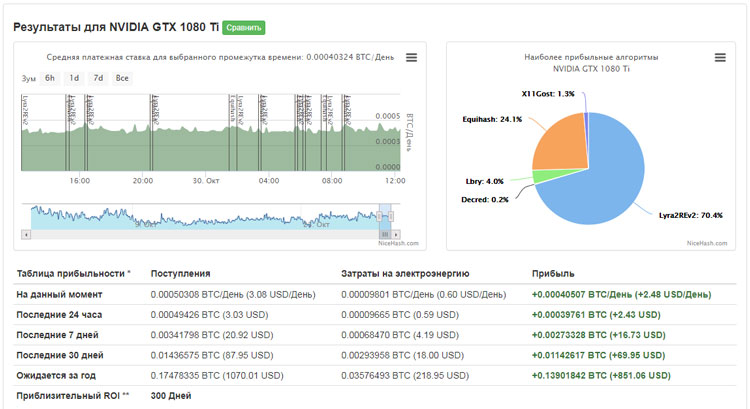Click the Decred: 0.2% label
This screenshot has width=750, height=409.
click(x=485, y=199)
